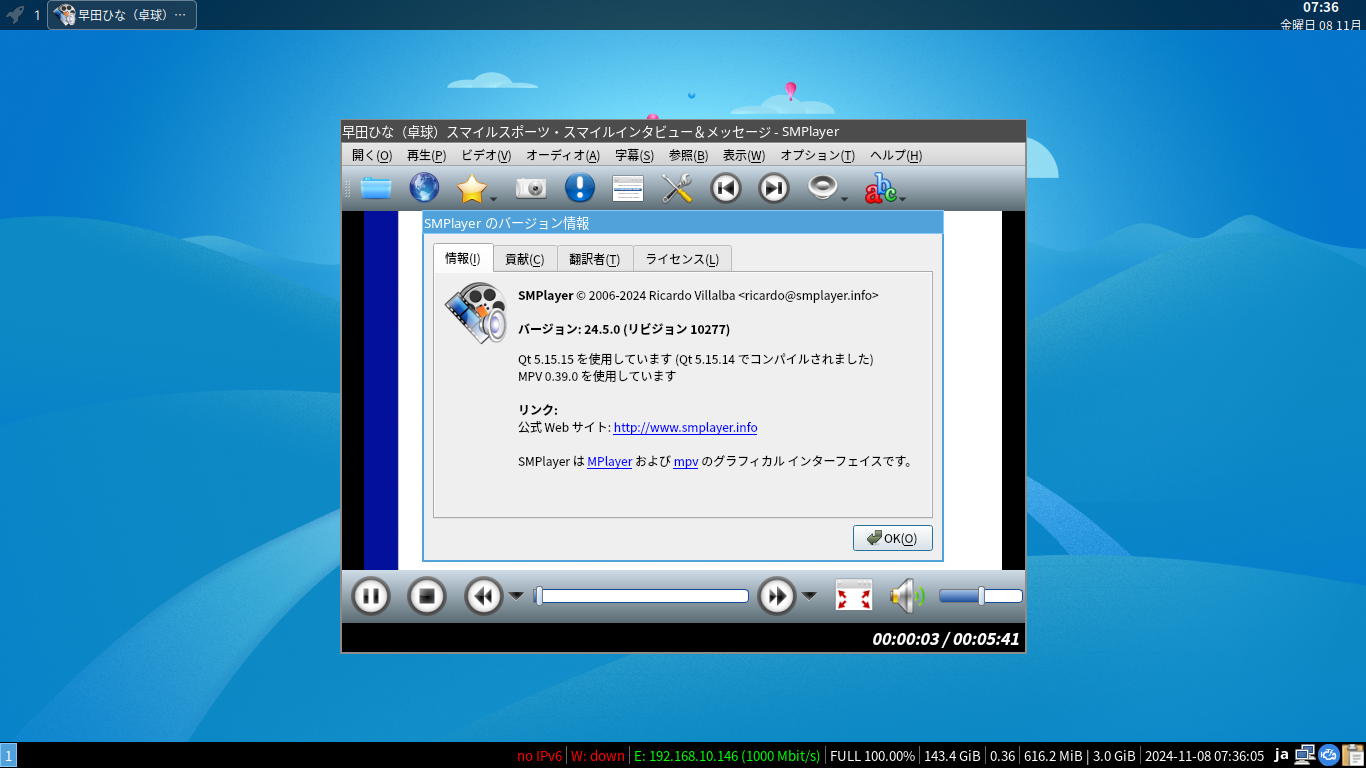This screenshot has height=768, width=1366.
Task: Click the バージョン: 24.5.0 version text
Action: click(624, 330)
